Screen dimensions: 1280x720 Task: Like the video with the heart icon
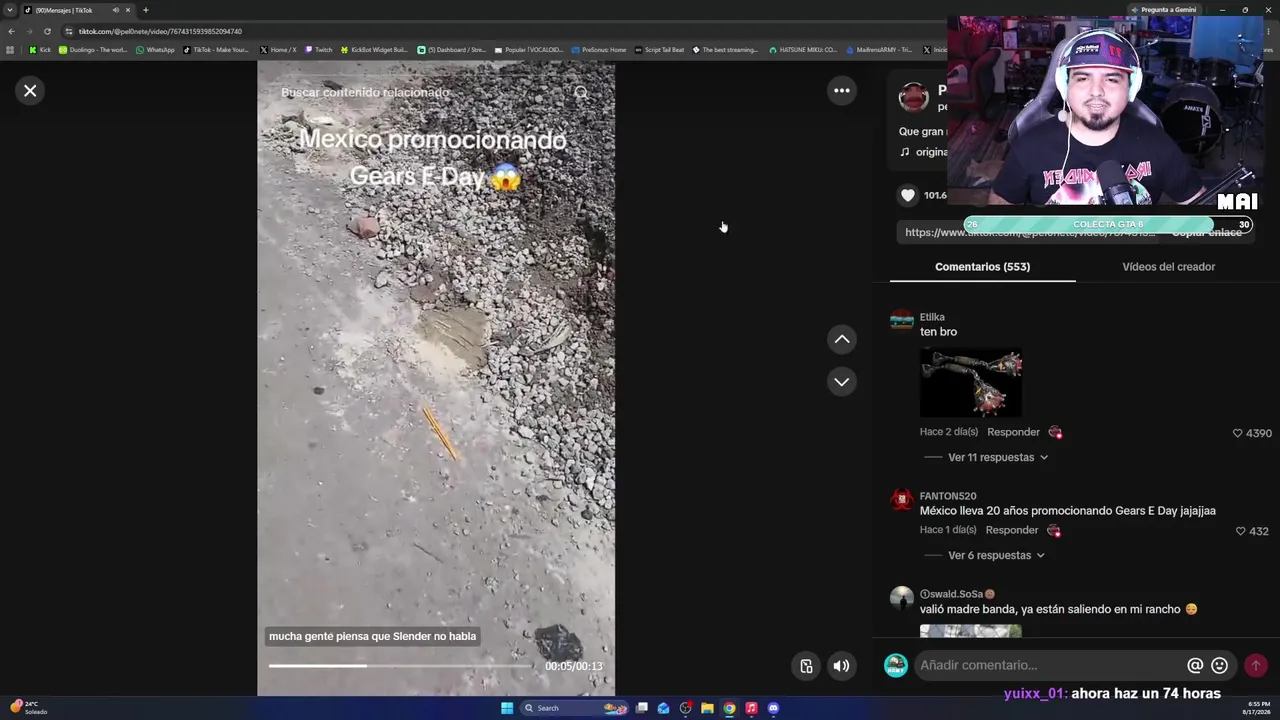908,196
